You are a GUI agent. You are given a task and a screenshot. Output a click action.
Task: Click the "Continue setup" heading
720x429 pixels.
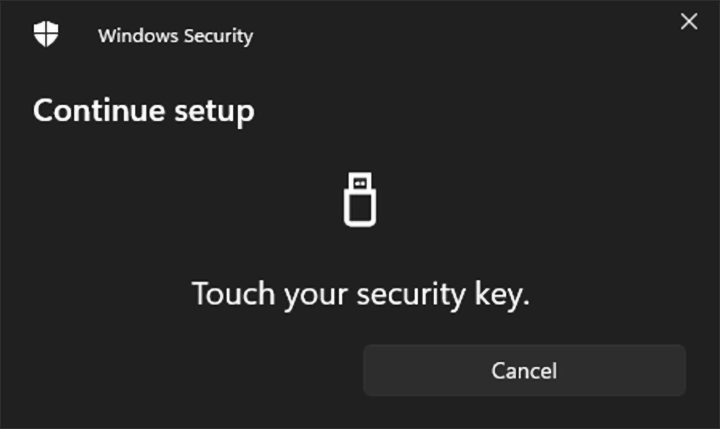[x=143, y=110]
